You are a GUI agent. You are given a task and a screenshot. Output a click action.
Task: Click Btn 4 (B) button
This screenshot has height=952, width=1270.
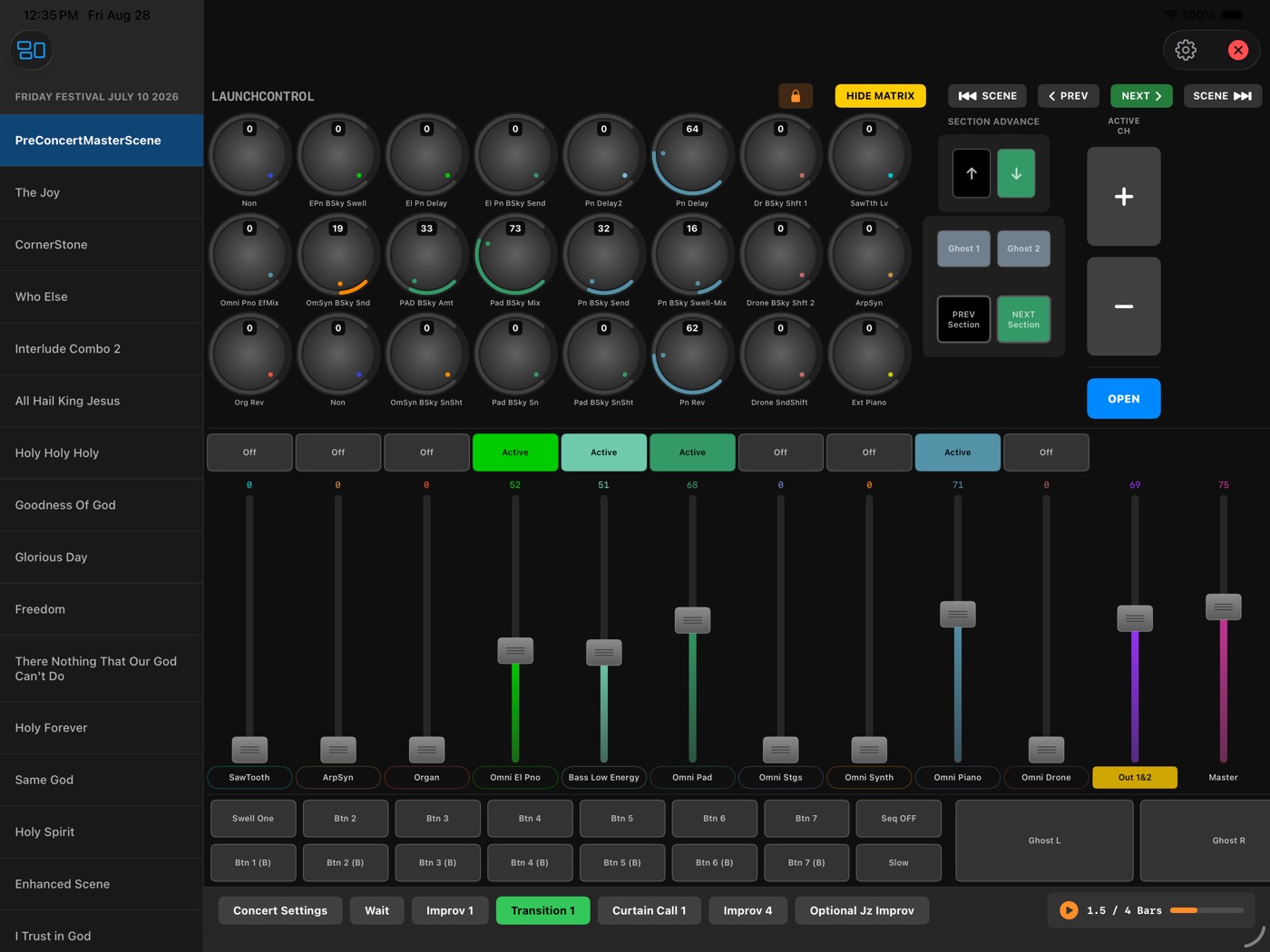click(x=530, y=863)
